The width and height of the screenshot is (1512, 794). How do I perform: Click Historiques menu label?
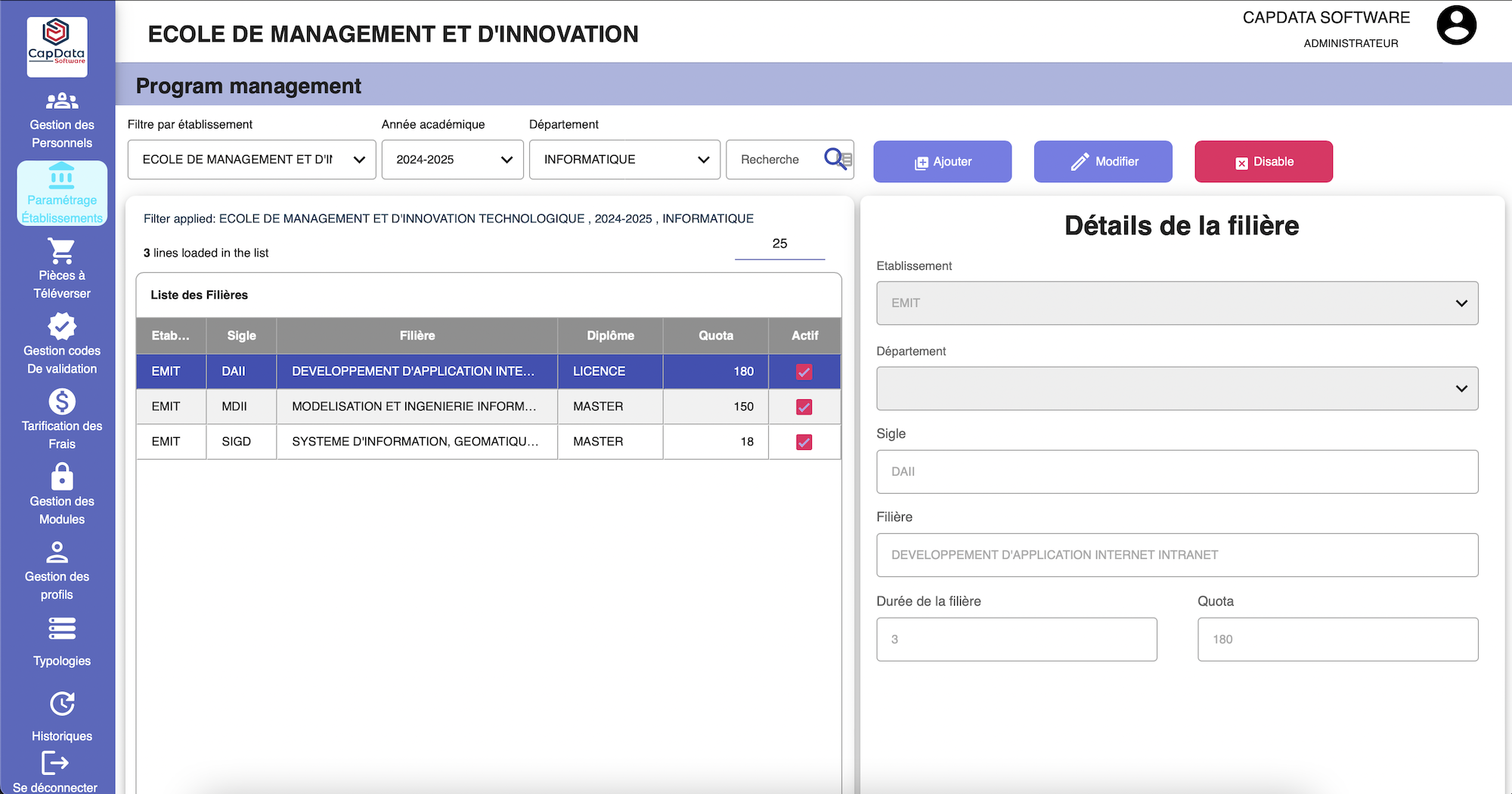[x=62, y=736]
